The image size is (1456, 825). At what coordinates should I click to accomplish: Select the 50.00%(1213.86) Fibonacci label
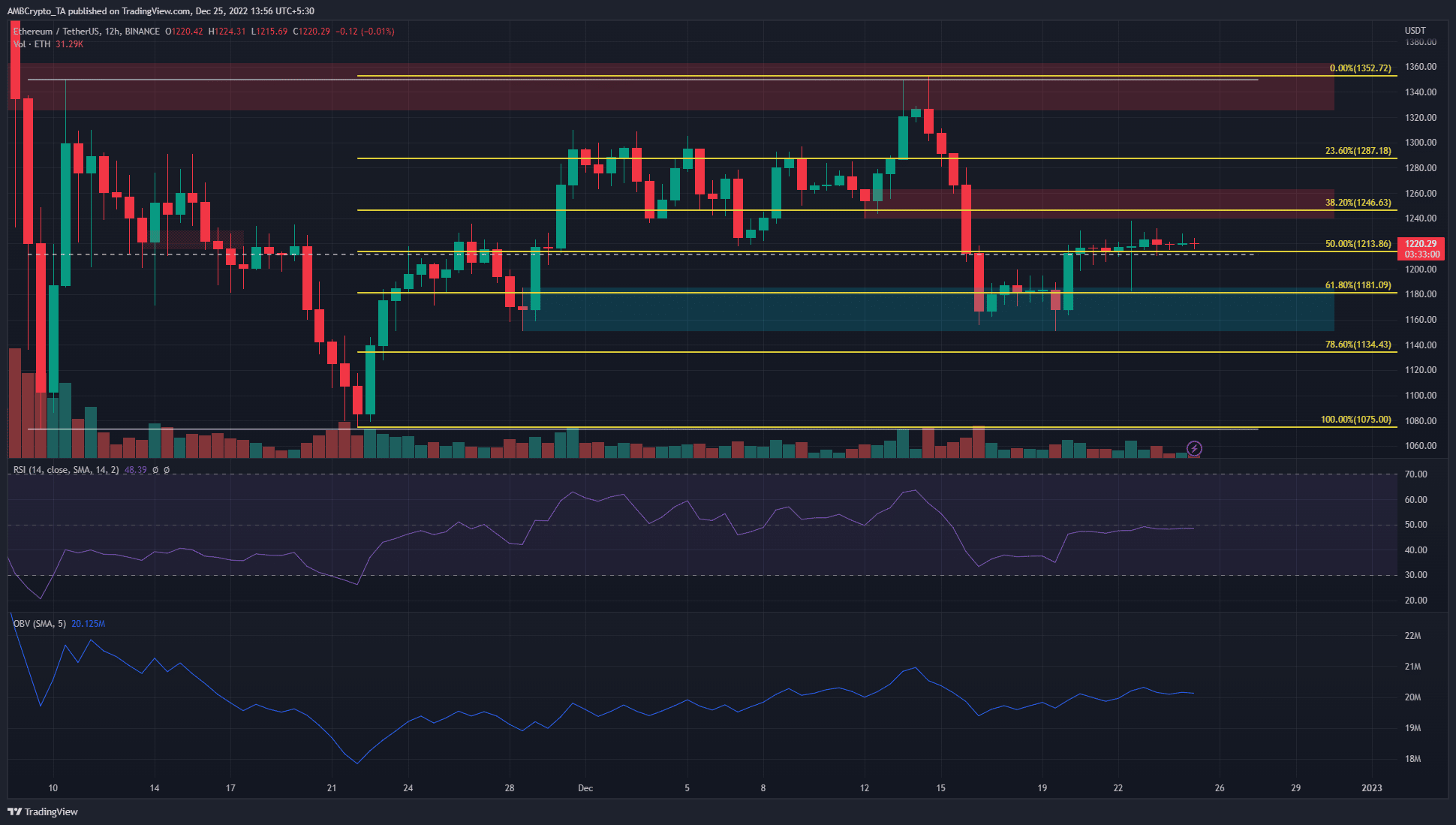(1358, 244)
